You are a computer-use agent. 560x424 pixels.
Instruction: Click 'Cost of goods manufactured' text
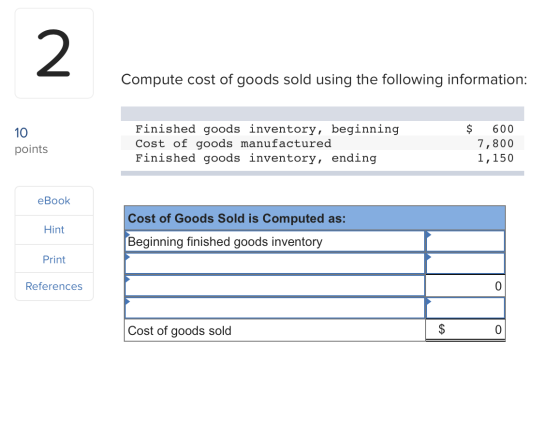(233, 143)
